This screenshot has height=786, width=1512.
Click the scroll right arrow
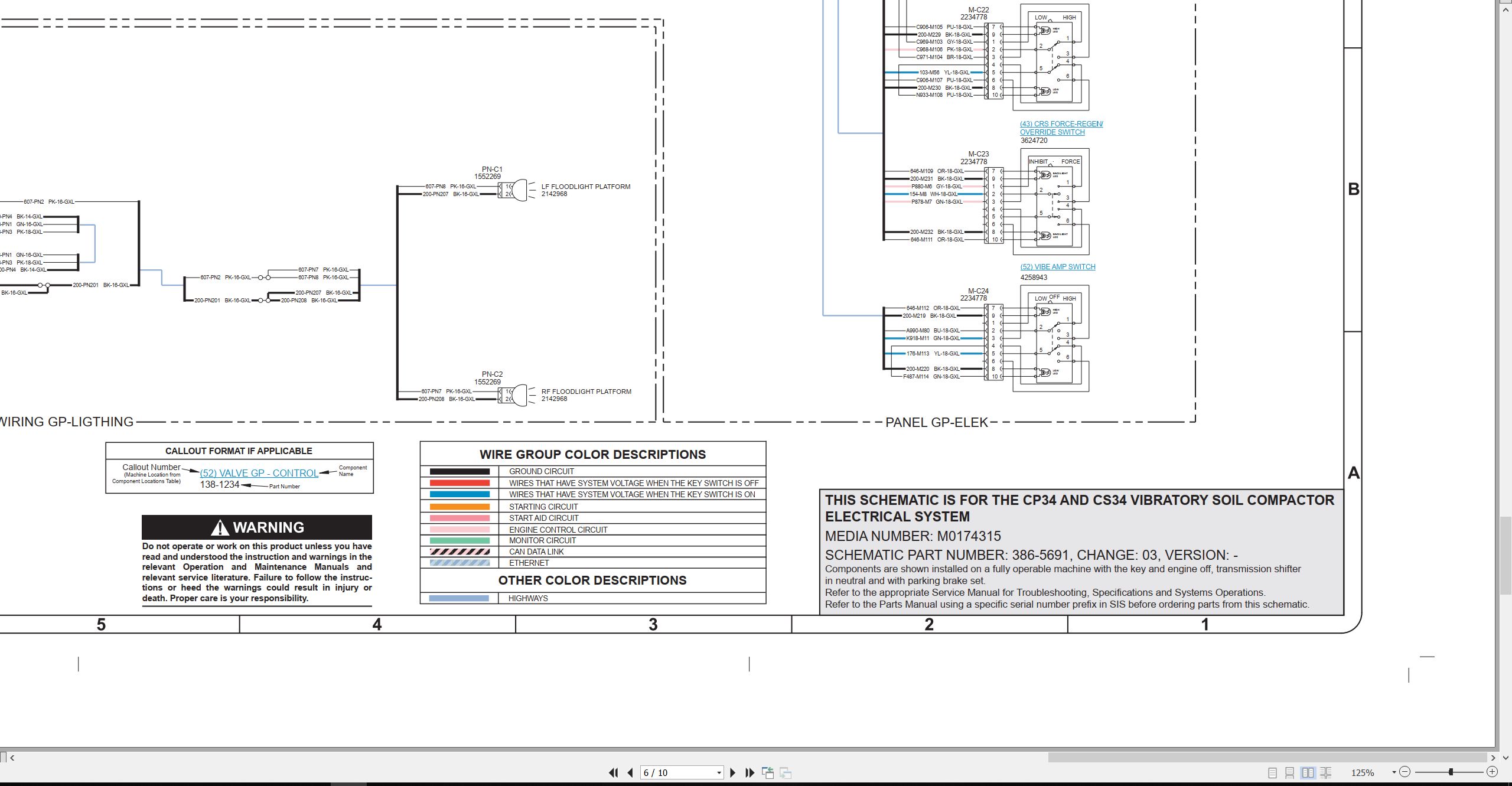[1493, 757]
